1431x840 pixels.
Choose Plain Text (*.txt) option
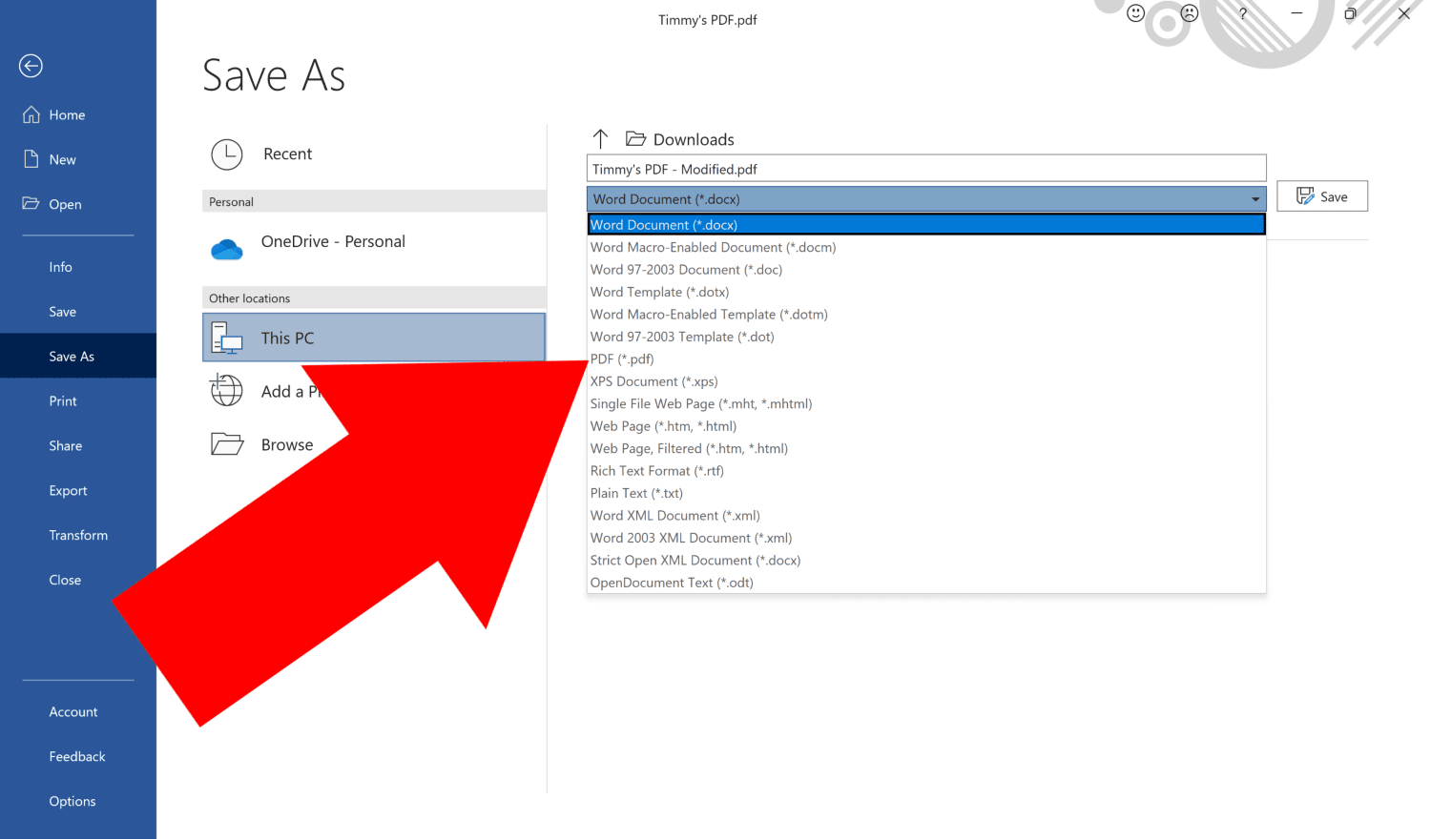636,493
